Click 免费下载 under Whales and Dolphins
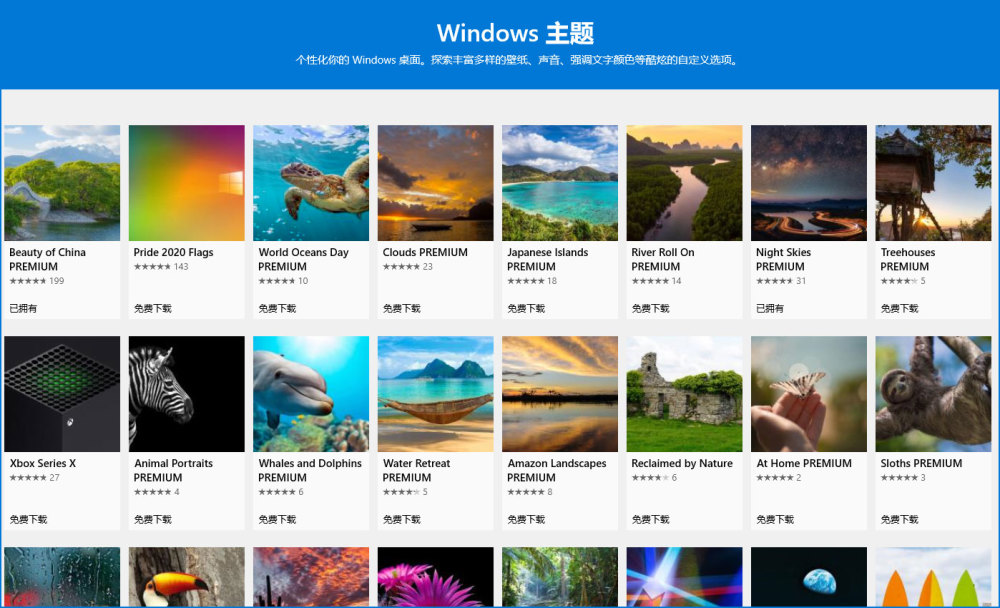1000x608 pixels. [277, 519]
